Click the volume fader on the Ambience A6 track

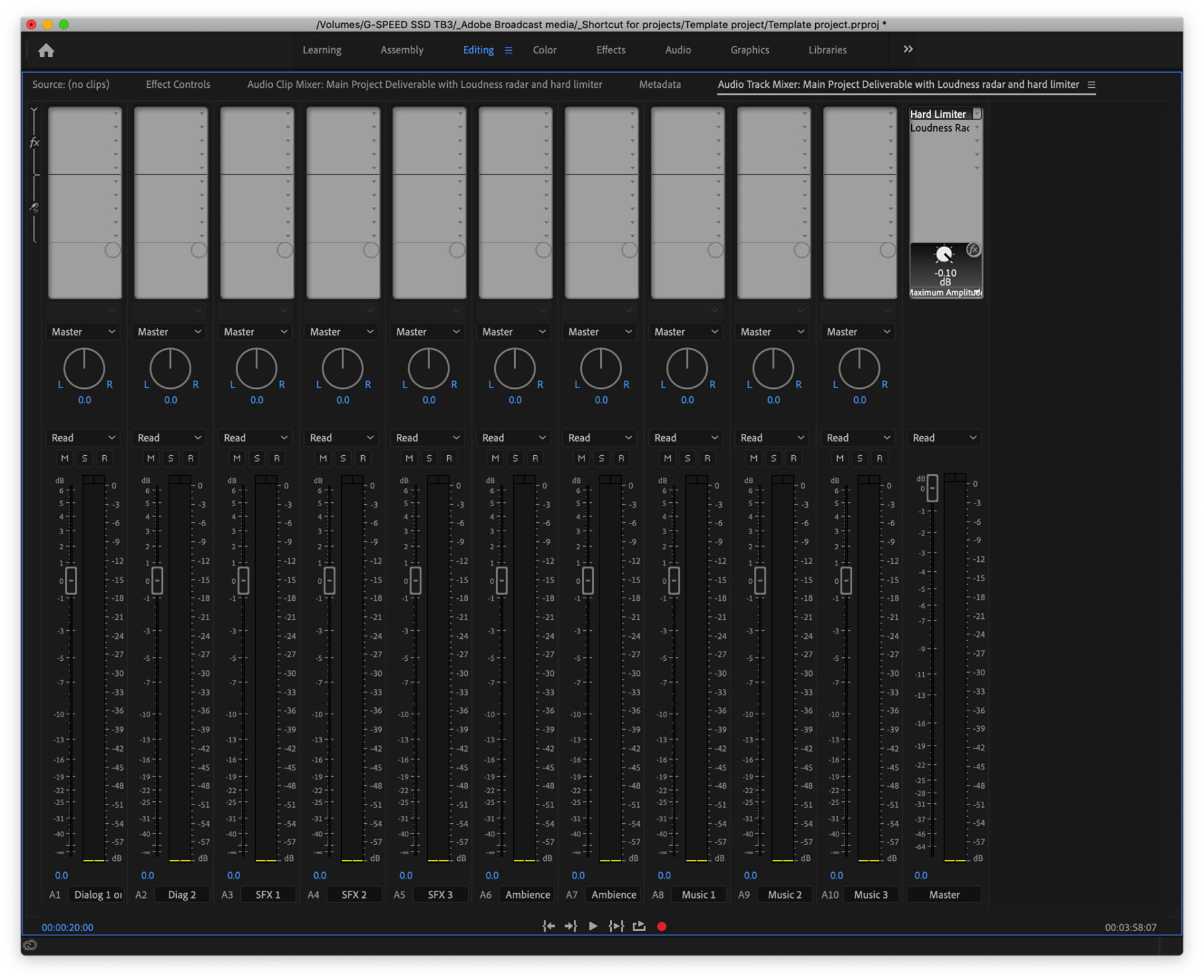pos(500,581)
